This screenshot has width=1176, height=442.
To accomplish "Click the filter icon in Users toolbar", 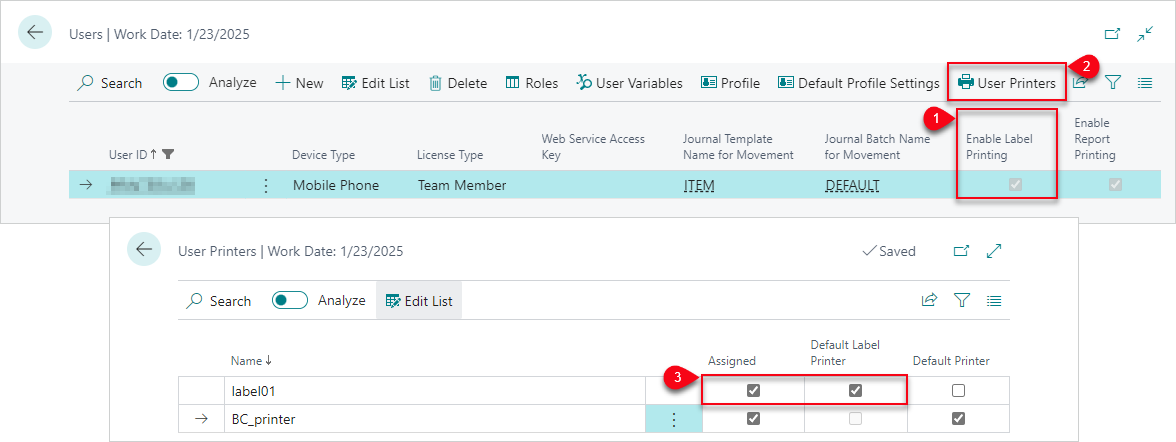I will pyautogui.click(x=1112, y=83).
